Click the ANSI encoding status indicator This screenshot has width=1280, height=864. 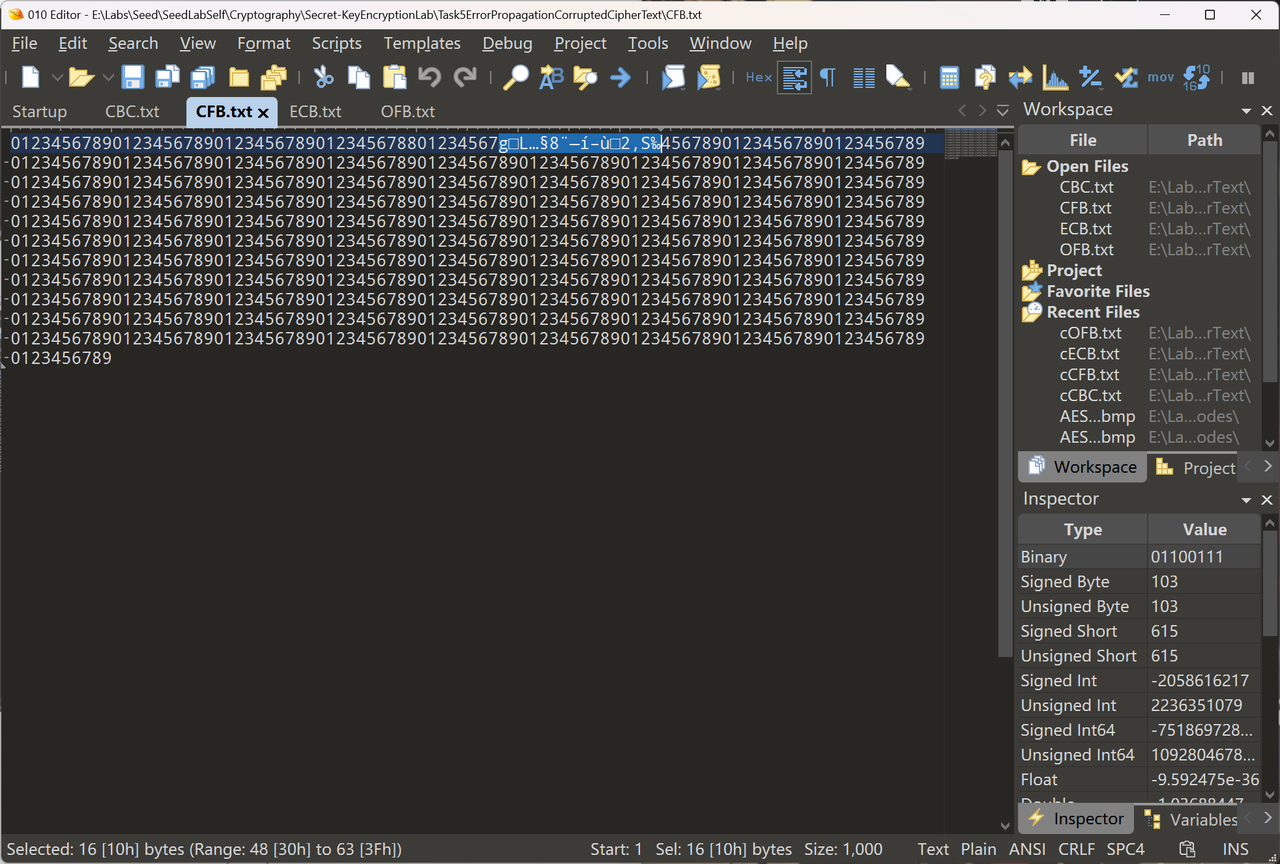pyautogui.click(x=1027, y=849)
